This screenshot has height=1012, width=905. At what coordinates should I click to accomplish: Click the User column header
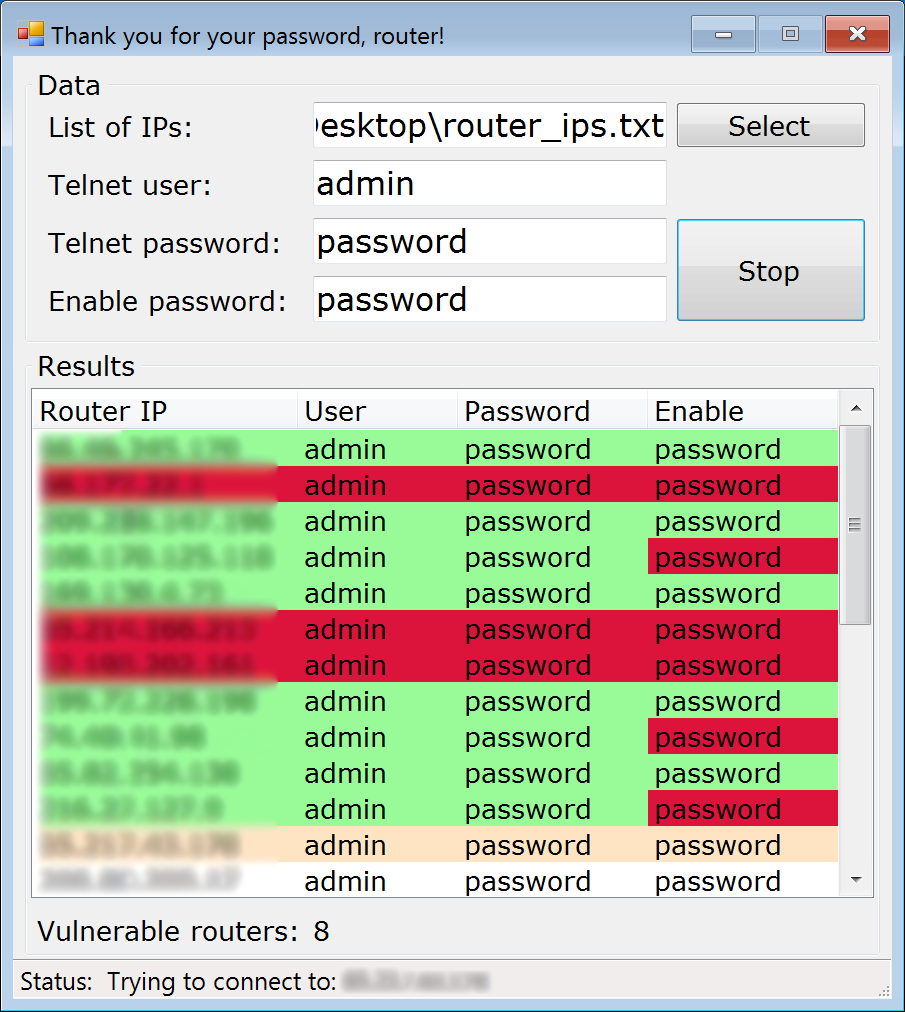click(x=377, y=411)
